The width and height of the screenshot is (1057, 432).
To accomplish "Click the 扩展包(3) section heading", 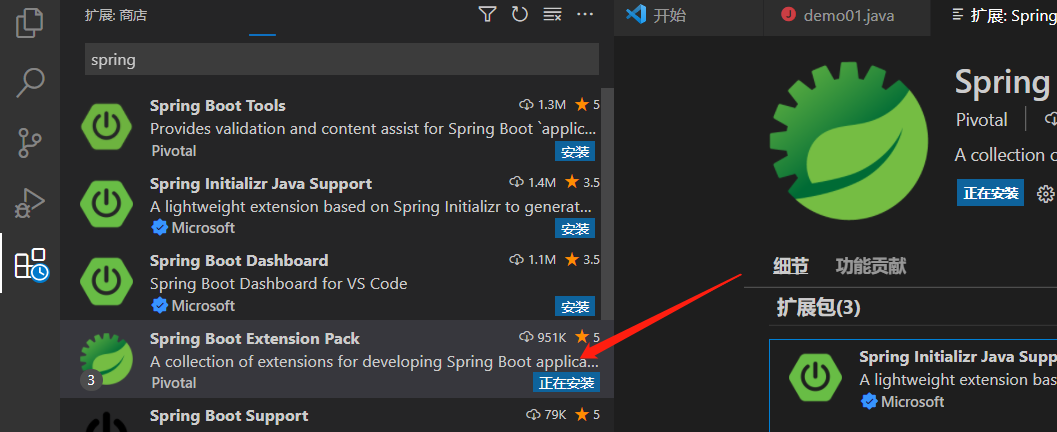I will pyautogui.click(x=818, y=308).
